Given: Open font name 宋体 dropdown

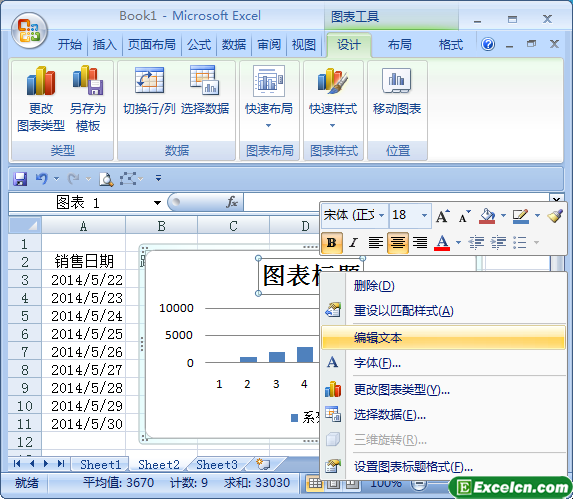Looking at the screenshot, I should pos(382,215).
